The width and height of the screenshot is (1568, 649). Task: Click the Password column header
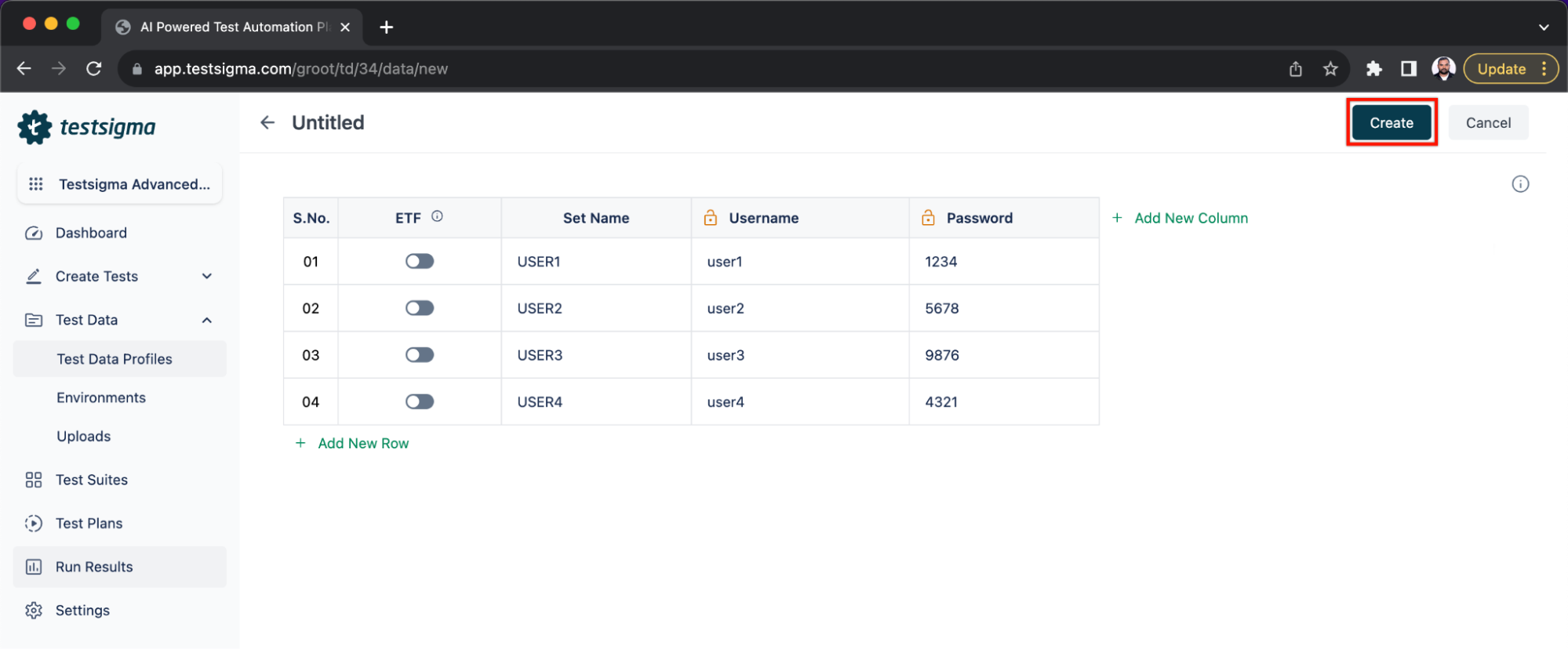click(1004, 218)
